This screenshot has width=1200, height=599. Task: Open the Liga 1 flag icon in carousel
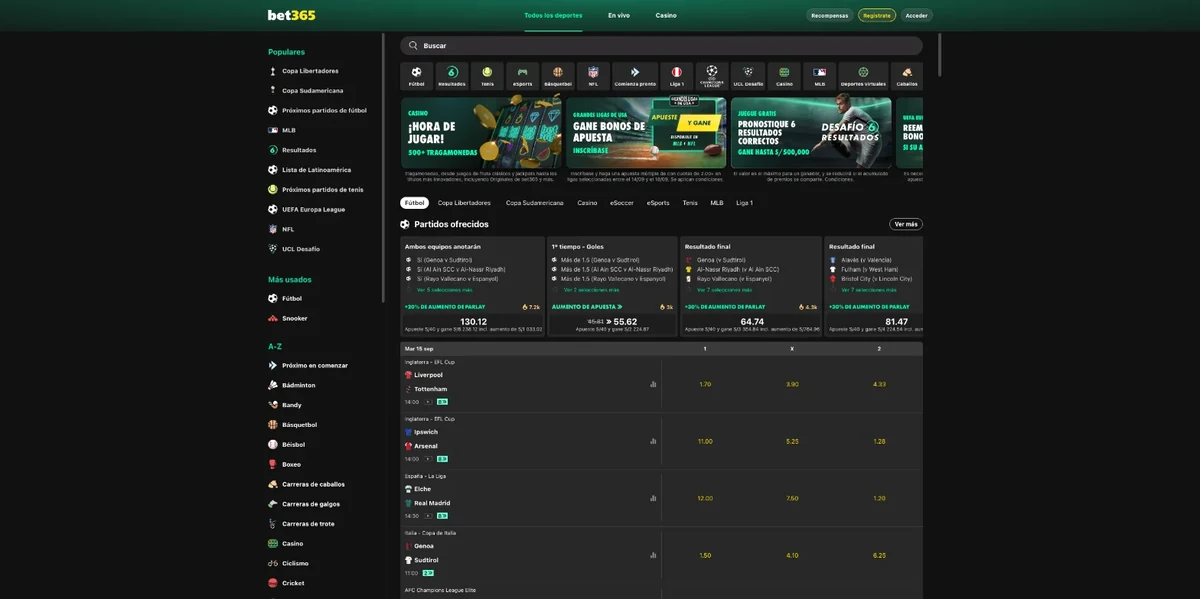677,76
